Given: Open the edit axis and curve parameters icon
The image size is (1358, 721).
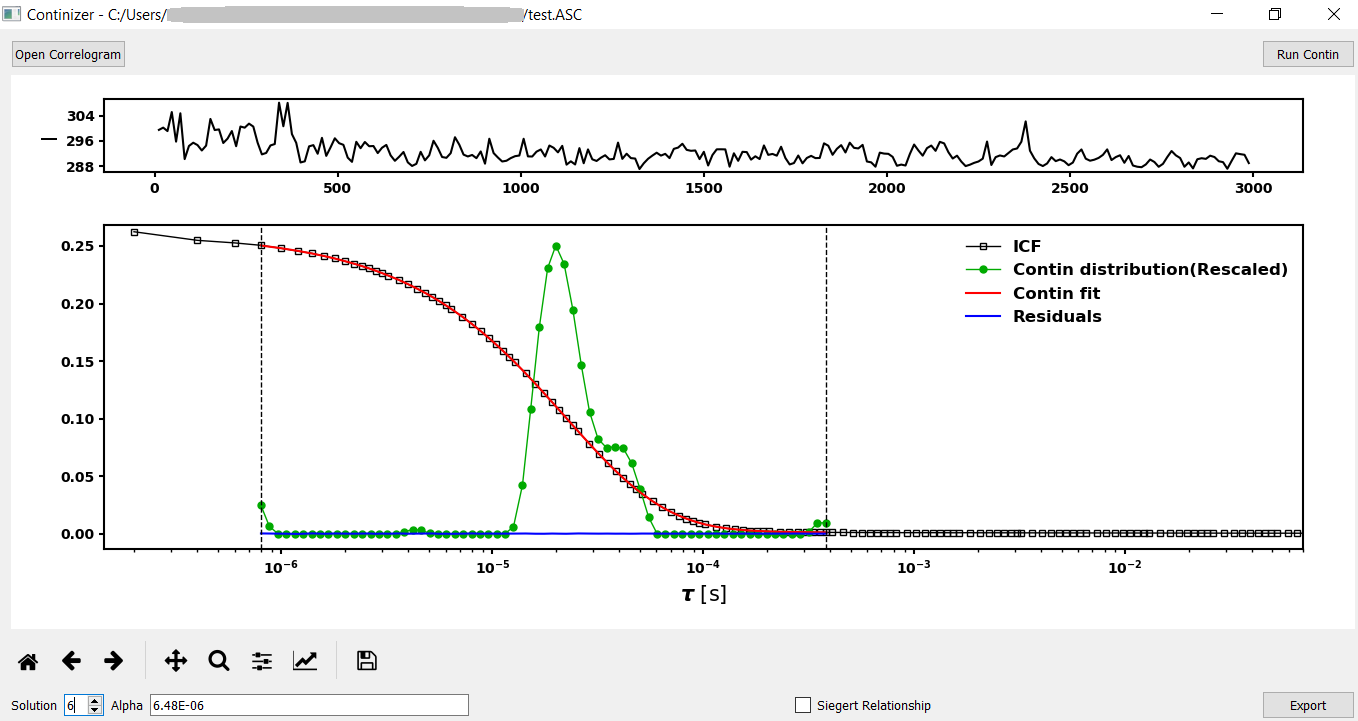Looking at the screenshot, I should tap(305, 661).
